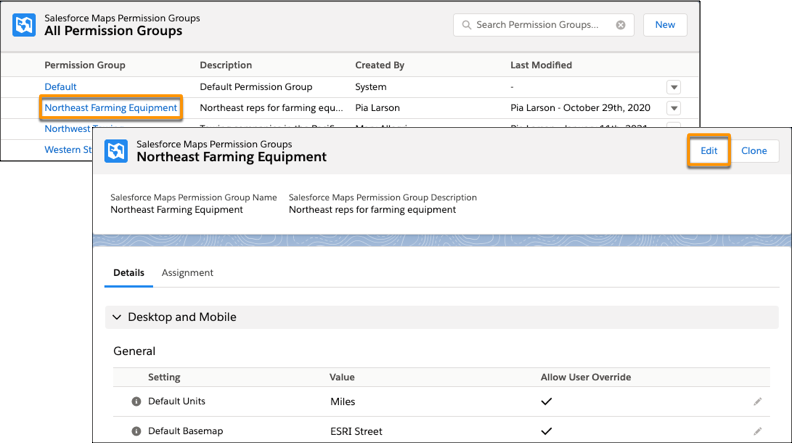Clear the Search Permission Groups field
The height and width of the screenshot is (443, 792).
tap(620, 25)
